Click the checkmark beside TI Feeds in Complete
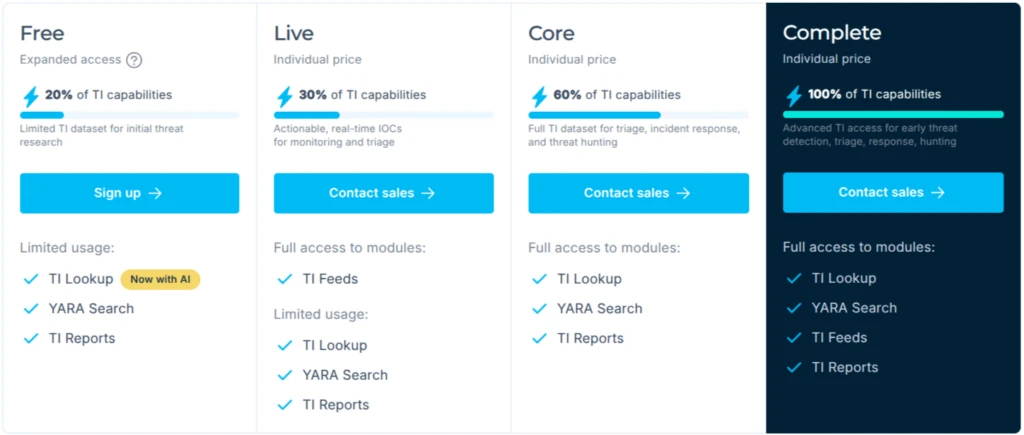1024x435 pixels. (x=794, y=338)
